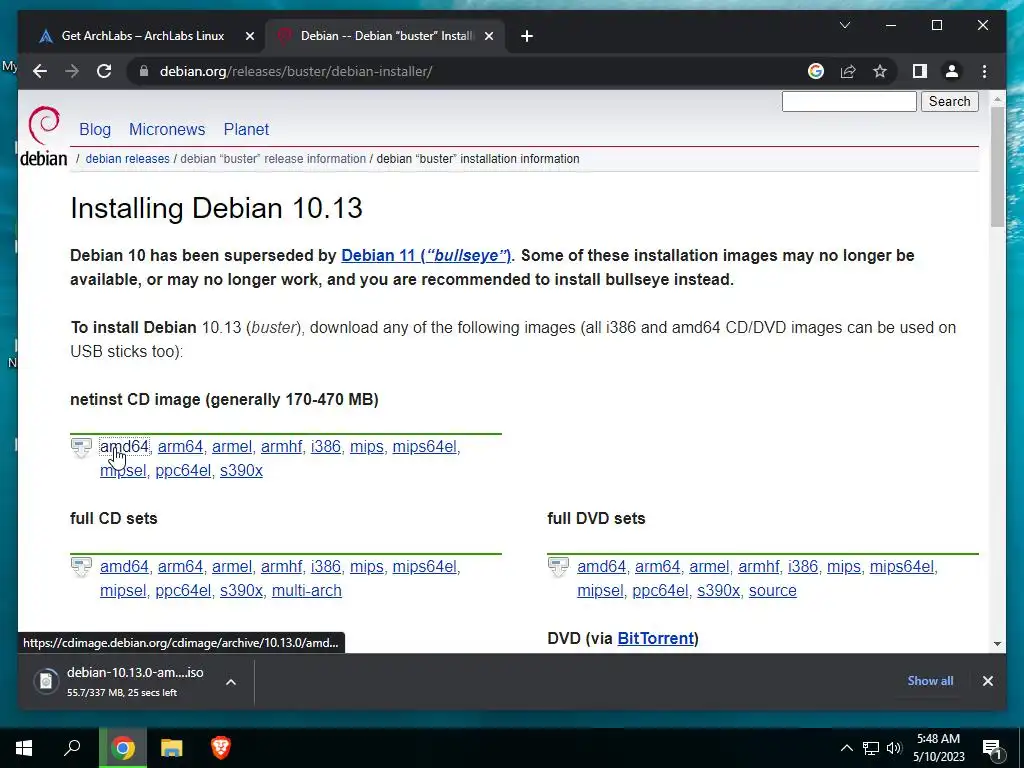Click the browser forward arrow

(x=72, y=71)
